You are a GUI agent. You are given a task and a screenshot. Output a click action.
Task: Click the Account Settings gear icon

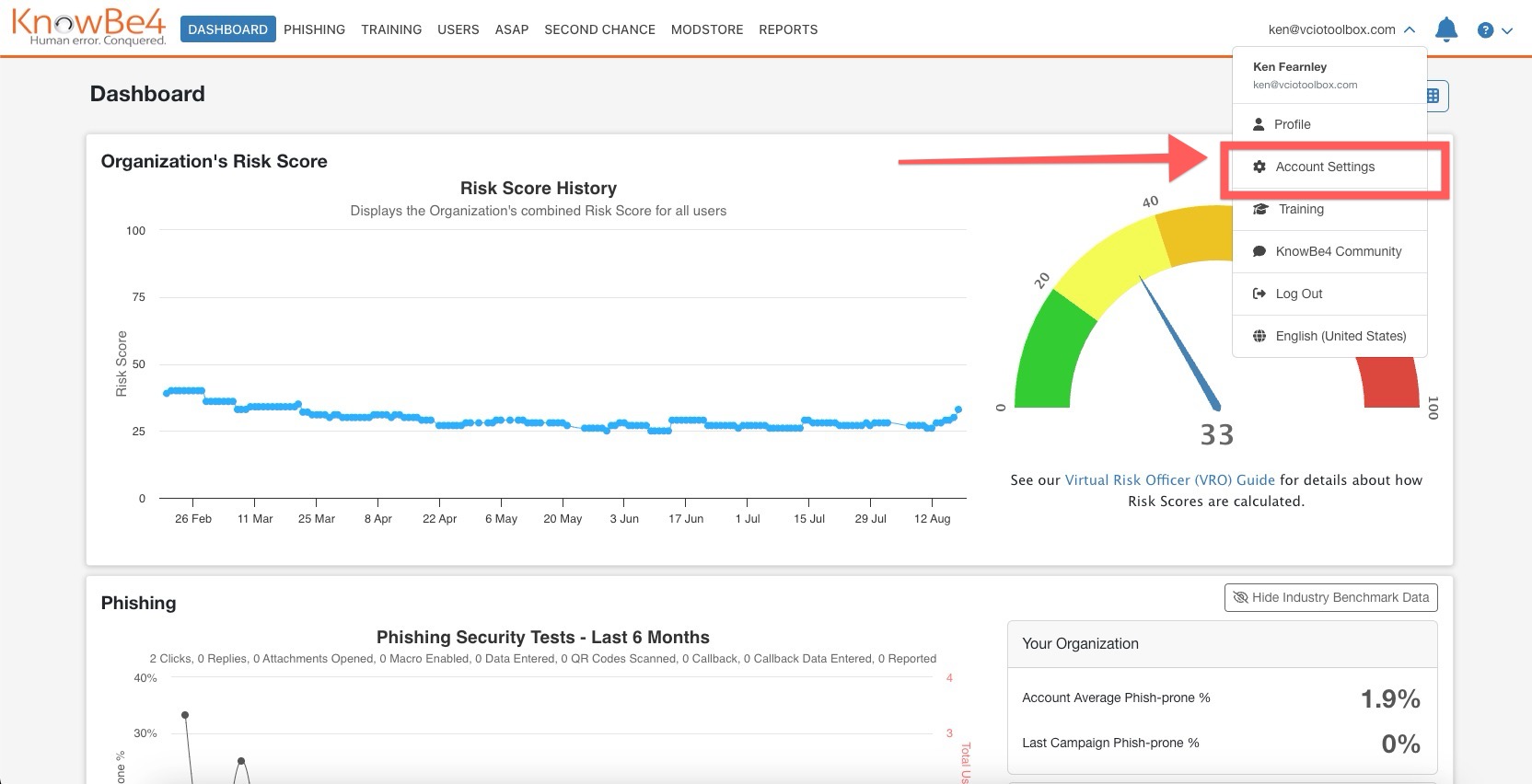pos(1259,167)
